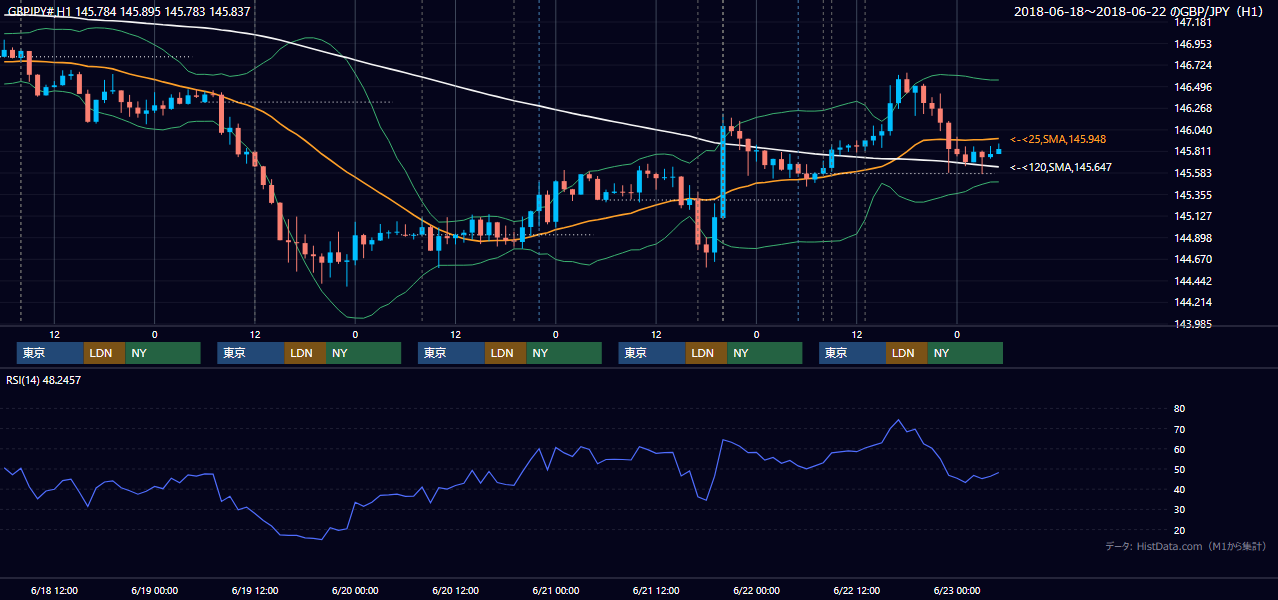Click the RSI(14) 48.2457 indicator label
This screenshot has height=600, width=1278.
pos(44,380)
